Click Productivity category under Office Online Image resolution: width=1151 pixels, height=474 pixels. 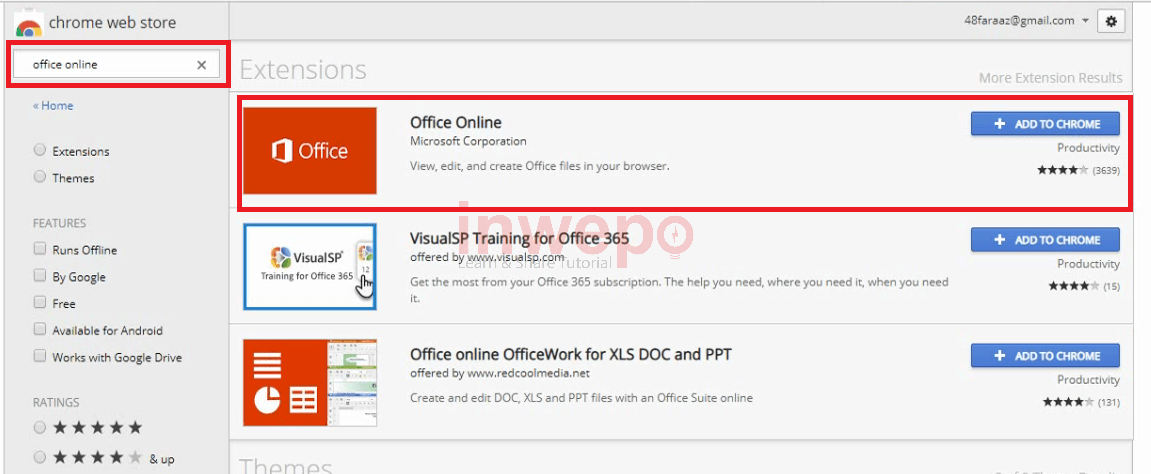pos(1089,148)
